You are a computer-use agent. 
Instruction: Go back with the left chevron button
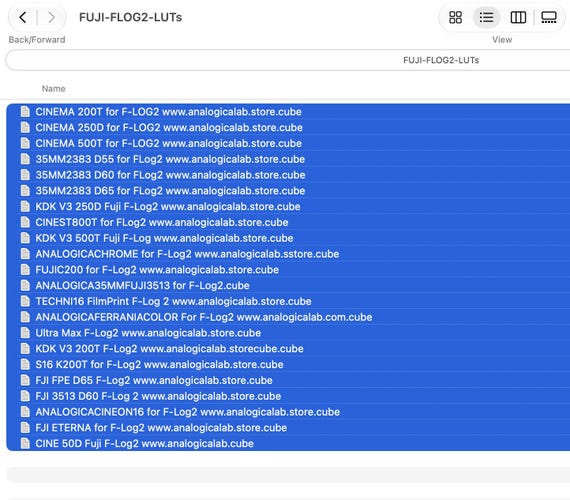coord(23,17)
